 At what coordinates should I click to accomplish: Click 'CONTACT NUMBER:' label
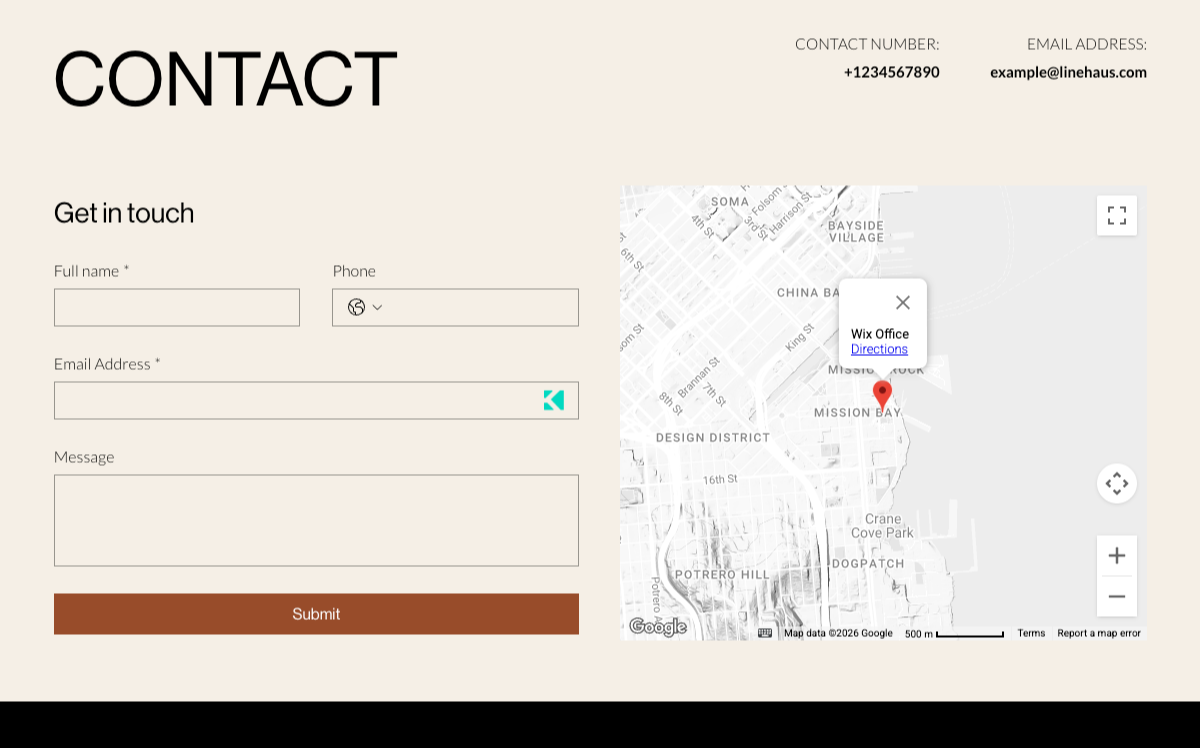(x=867, y=44)
